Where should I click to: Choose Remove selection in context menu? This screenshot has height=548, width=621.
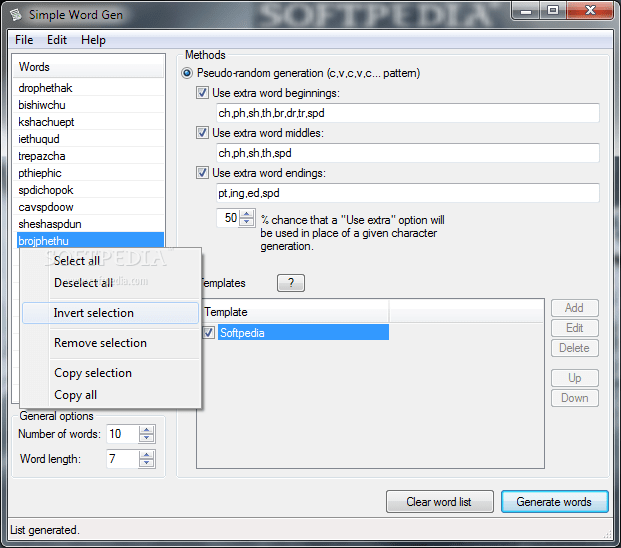pyautogui.click(x=111, y=343)
